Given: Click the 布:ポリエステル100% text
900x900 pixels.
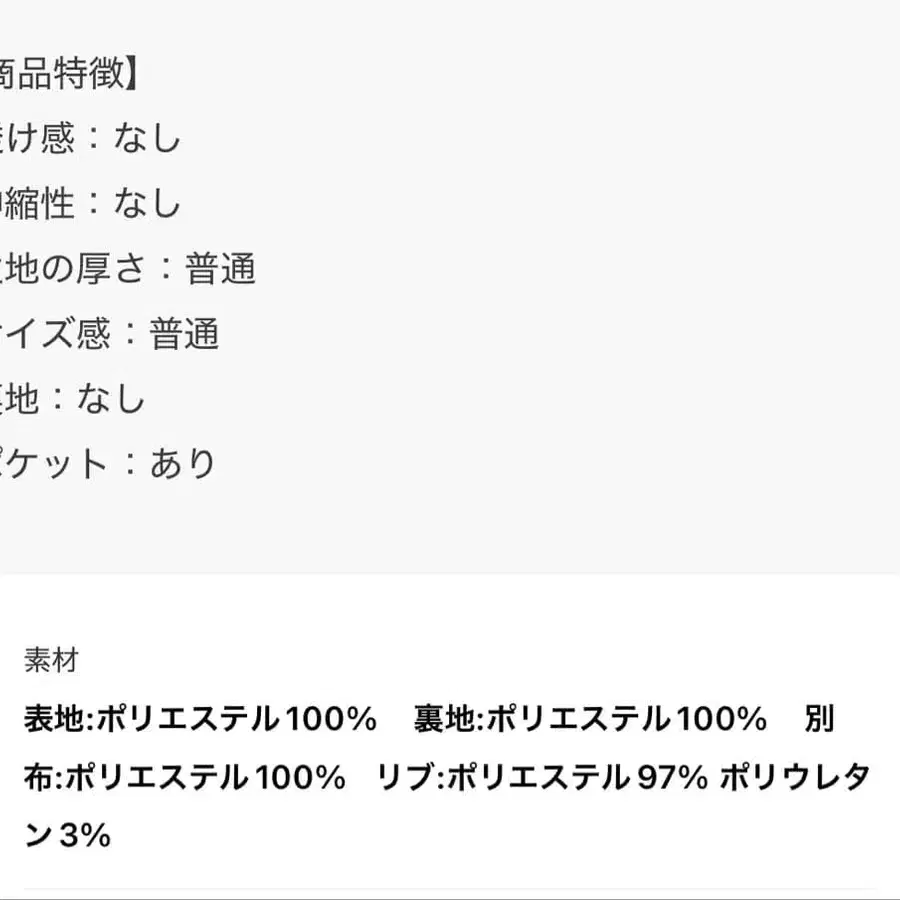Looking at the screenshot, I should click(x=185, y=777).
